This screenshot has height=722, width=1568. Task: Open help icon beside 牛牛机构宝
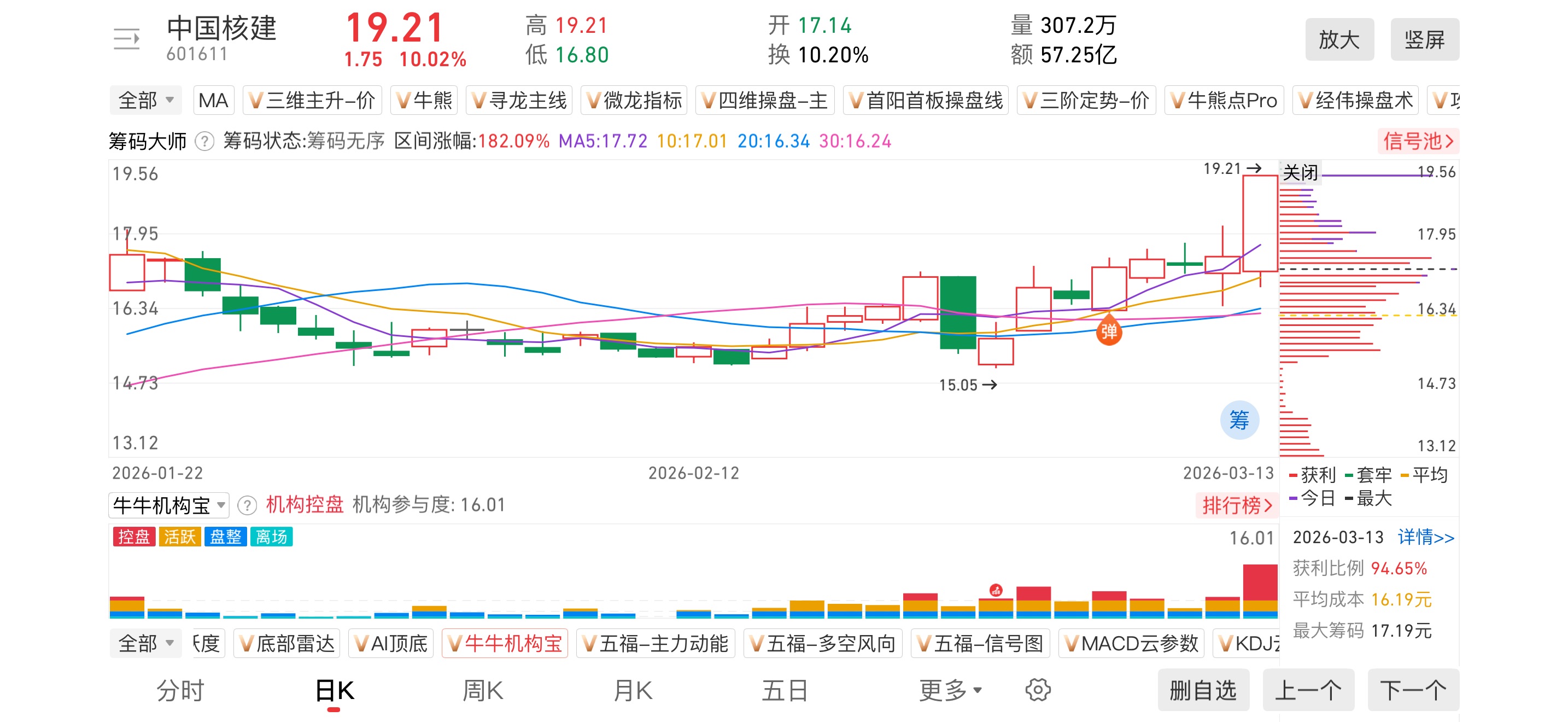(x=247, y=505)
